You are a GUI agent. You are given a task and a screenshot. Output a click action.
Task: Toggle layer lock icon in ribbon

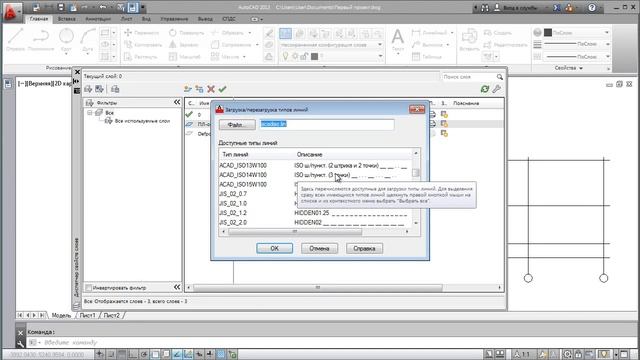[x=304, y=57]
